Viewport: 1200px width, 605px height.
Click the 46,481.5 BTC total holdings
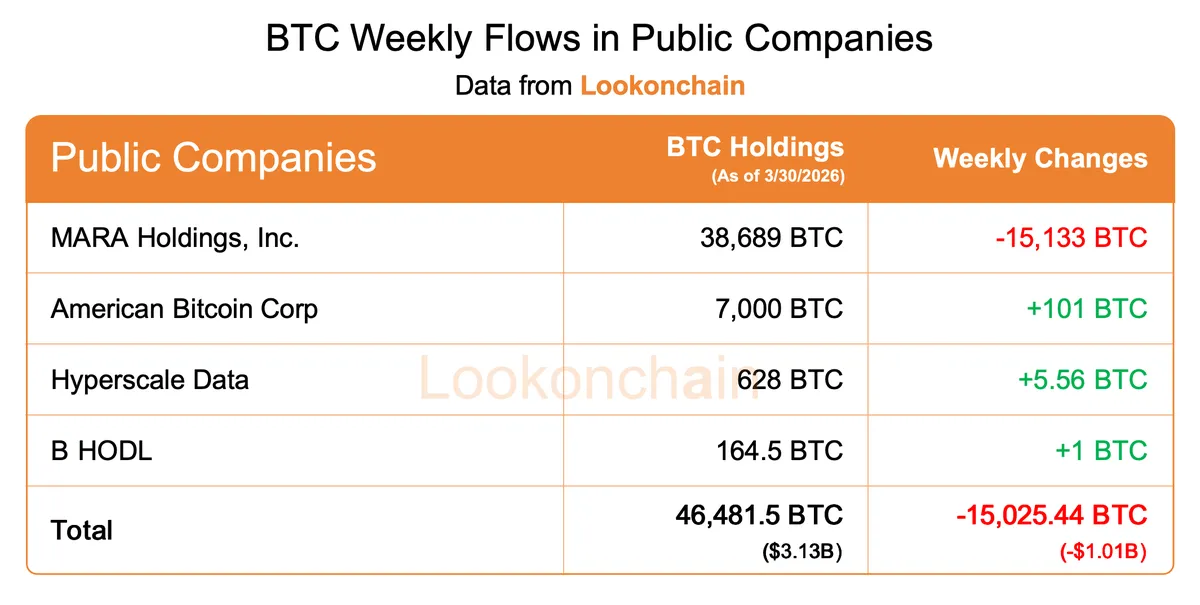[x=760, y=515]
